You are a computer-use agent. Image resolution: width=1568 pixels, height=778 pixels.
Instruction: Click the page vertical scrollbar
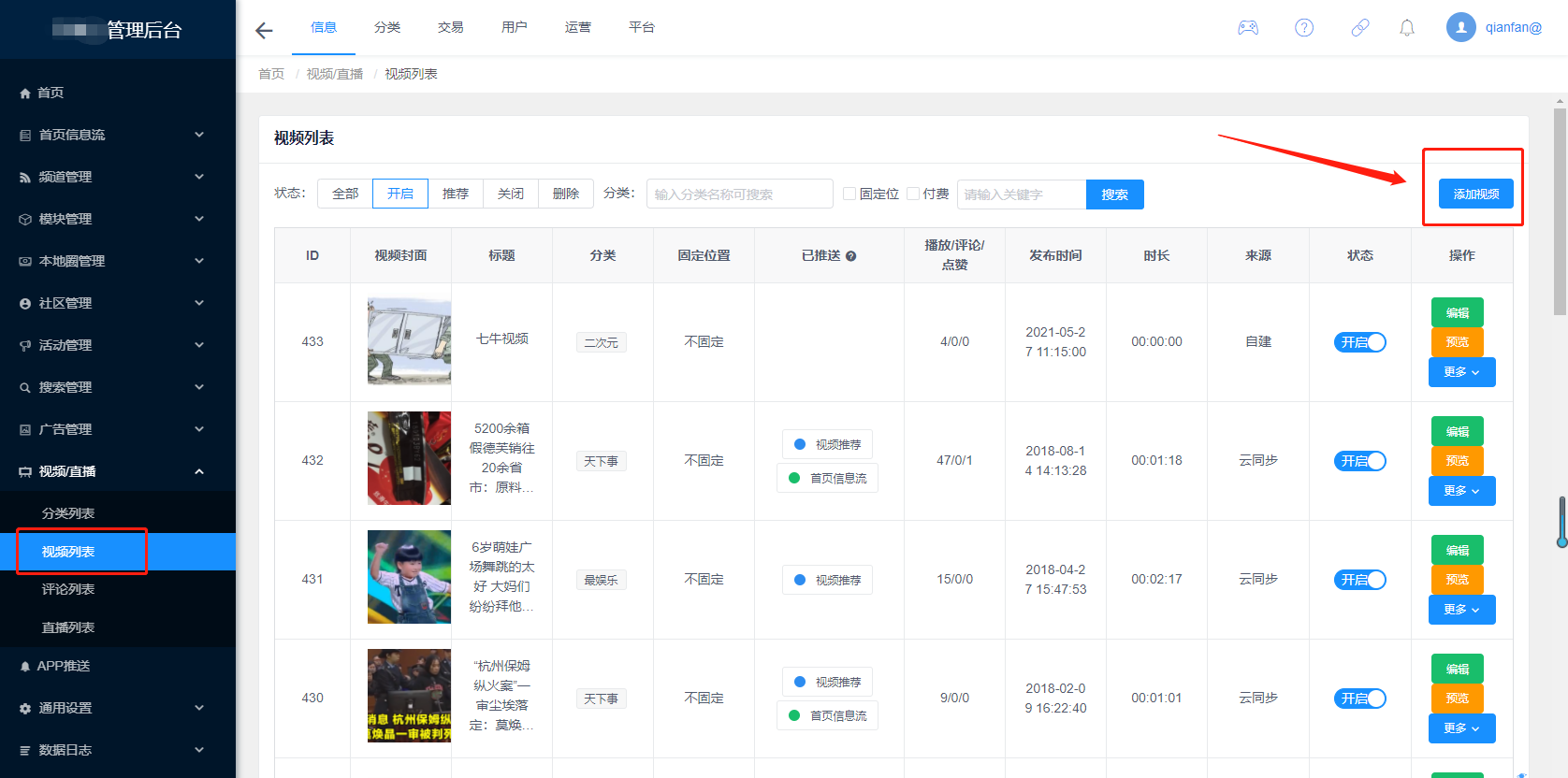[x=1560, y=210]
